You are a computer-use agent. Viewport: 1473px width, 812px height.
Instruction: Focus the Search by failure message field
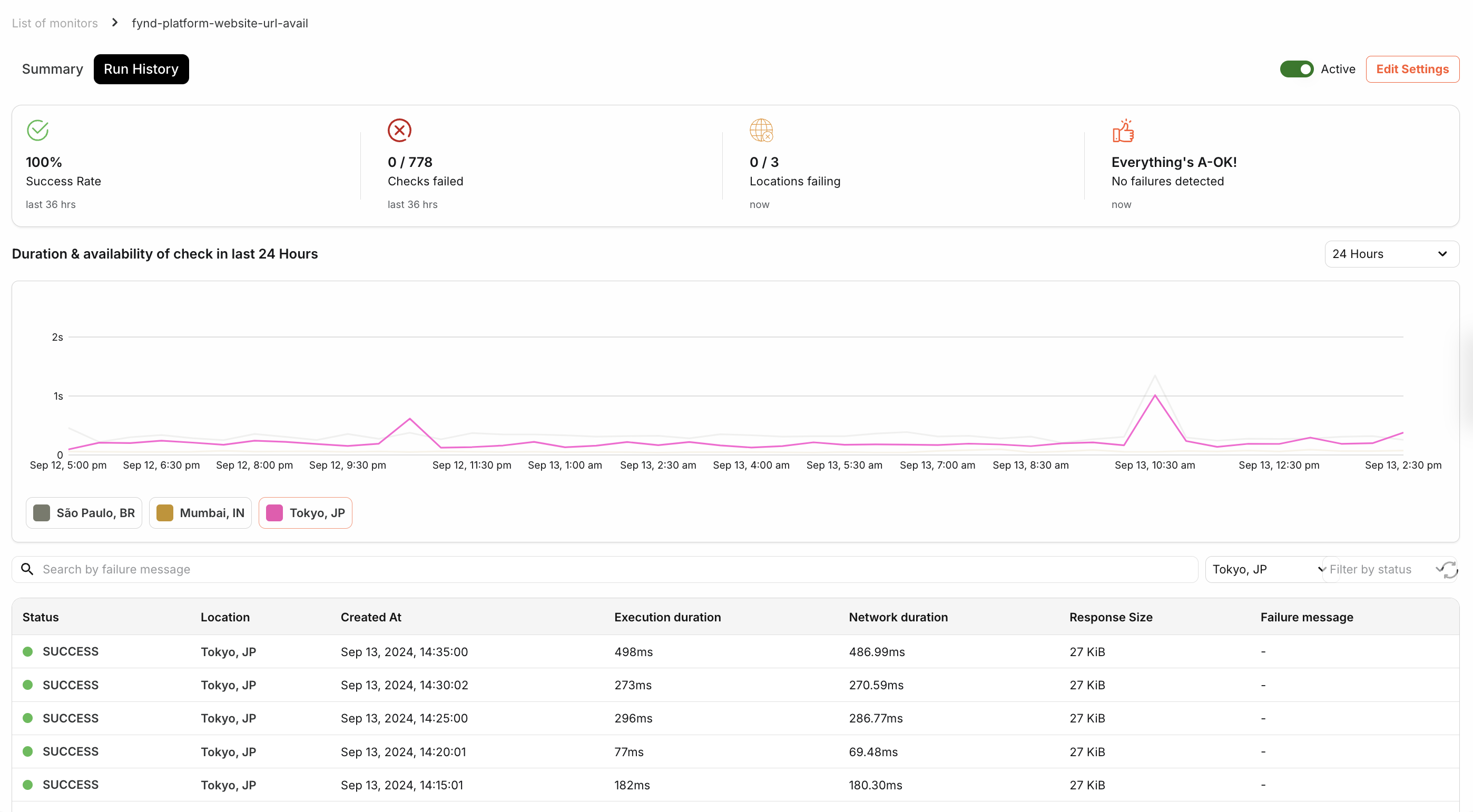click(605, 569)
